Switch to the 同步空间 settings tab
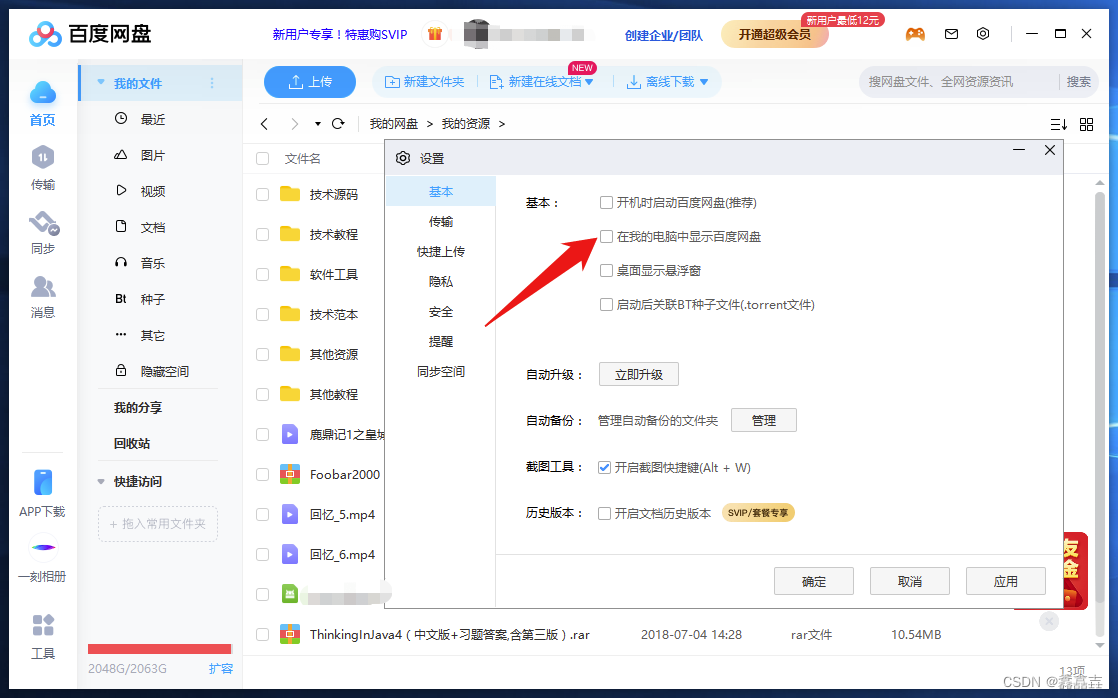This screenshot has width=1118, height=698. click(x=441, y=371)
